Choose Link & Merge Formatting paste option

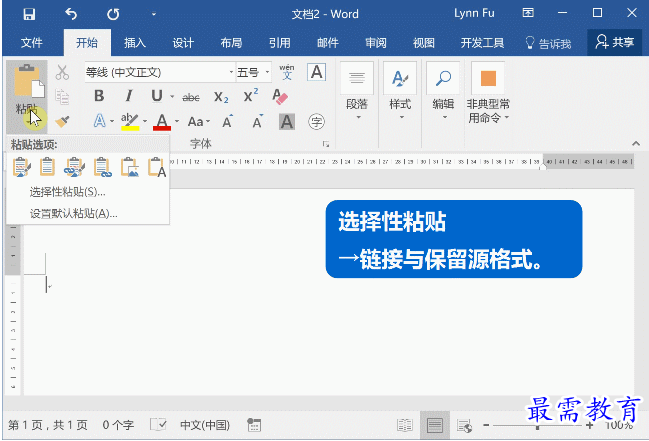(103, 167)
